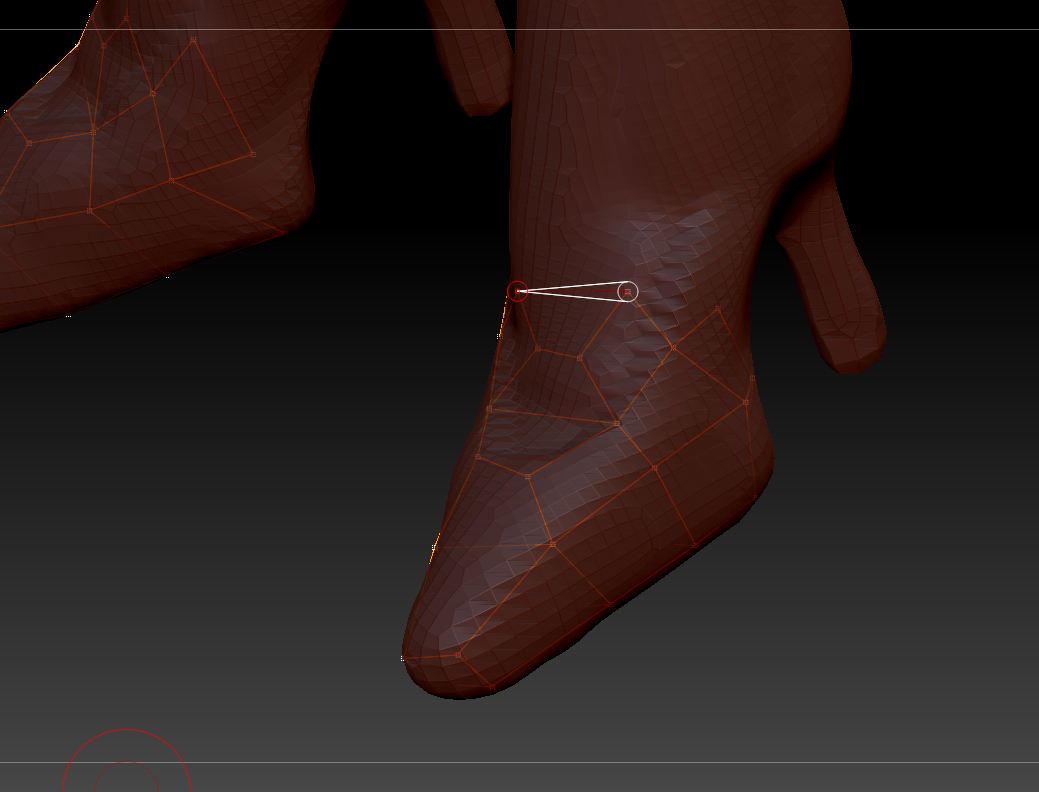Pick the topology vertex at the front shoe's toe tip
The height and width of the screenshot is (792, 1039).
pos(459,655)
